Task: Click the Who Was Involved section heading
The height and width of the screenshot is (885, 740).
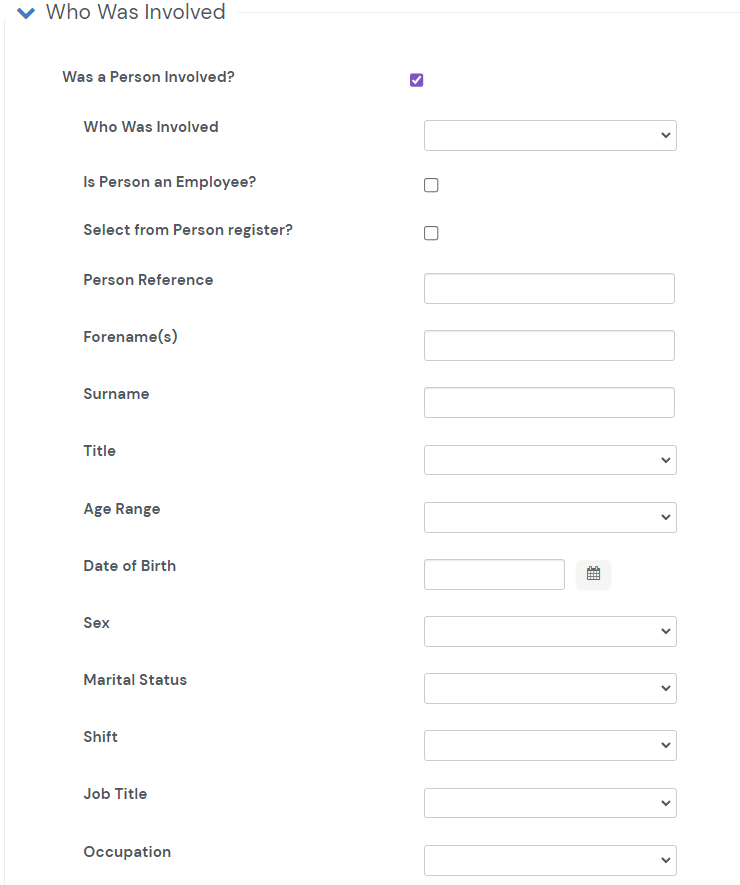Action: pyautogui.click(x=135, y=13)
